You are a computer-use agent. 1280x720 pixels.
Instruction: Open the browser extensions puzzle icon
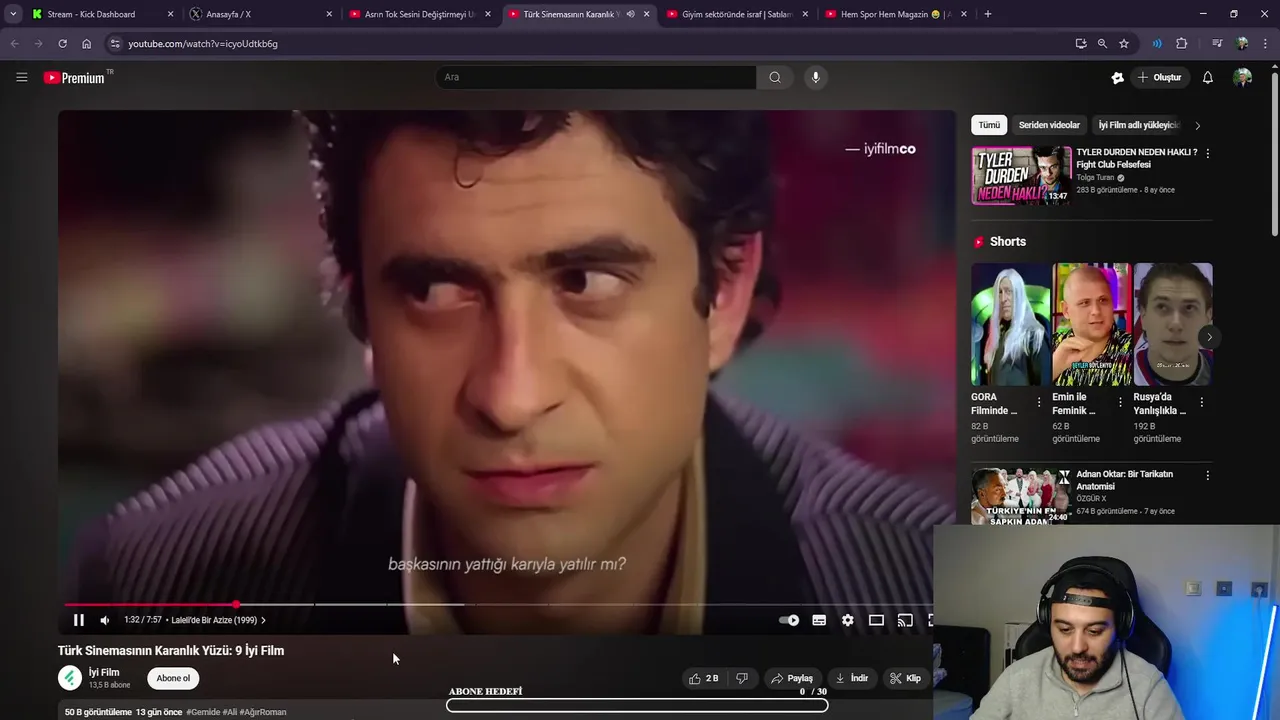(1182, 44)
